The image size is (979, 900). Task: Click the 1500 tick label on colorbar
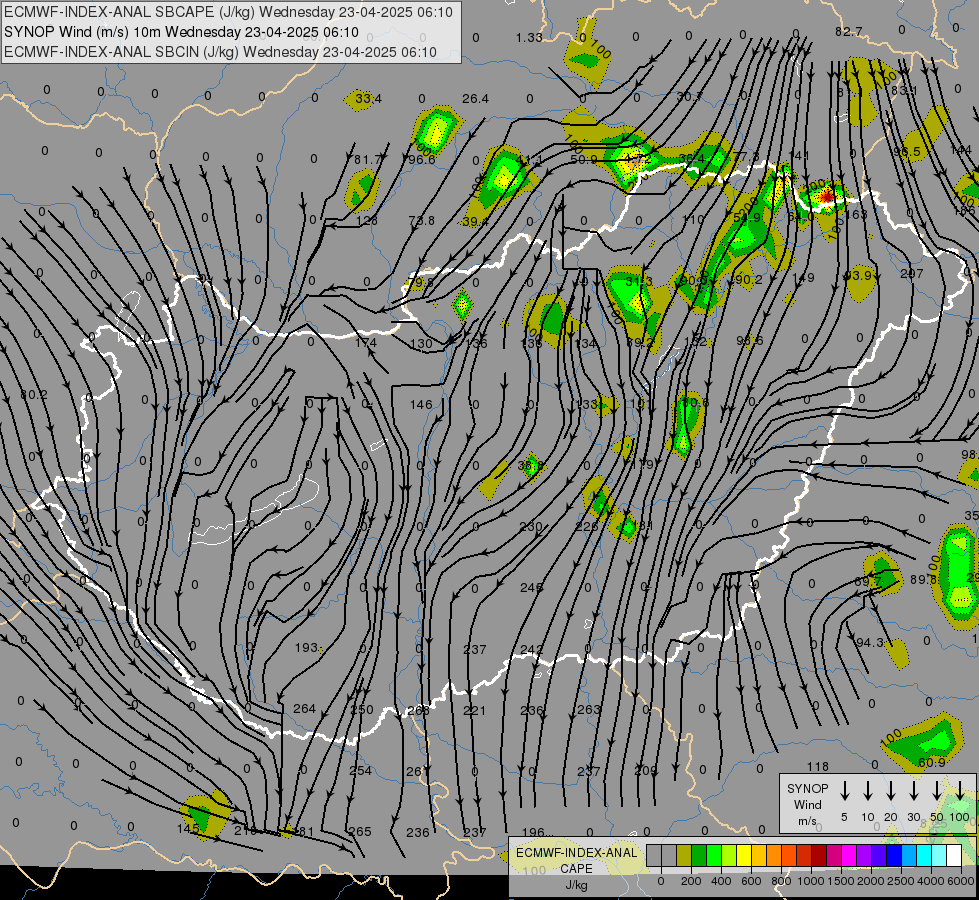pyautogui.click(x=841, y=881)
